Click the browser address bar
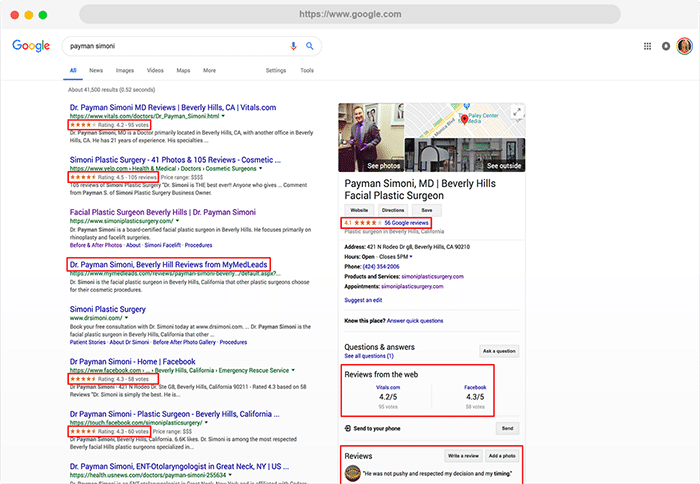 pyautogui.click(x=350, y=14)
